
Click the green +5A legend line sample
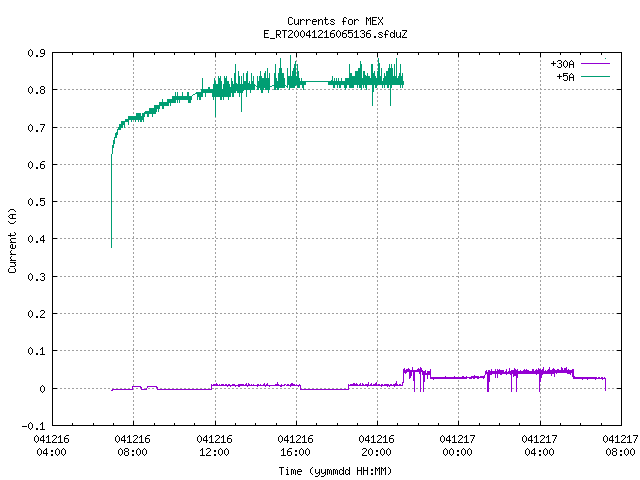595,76
